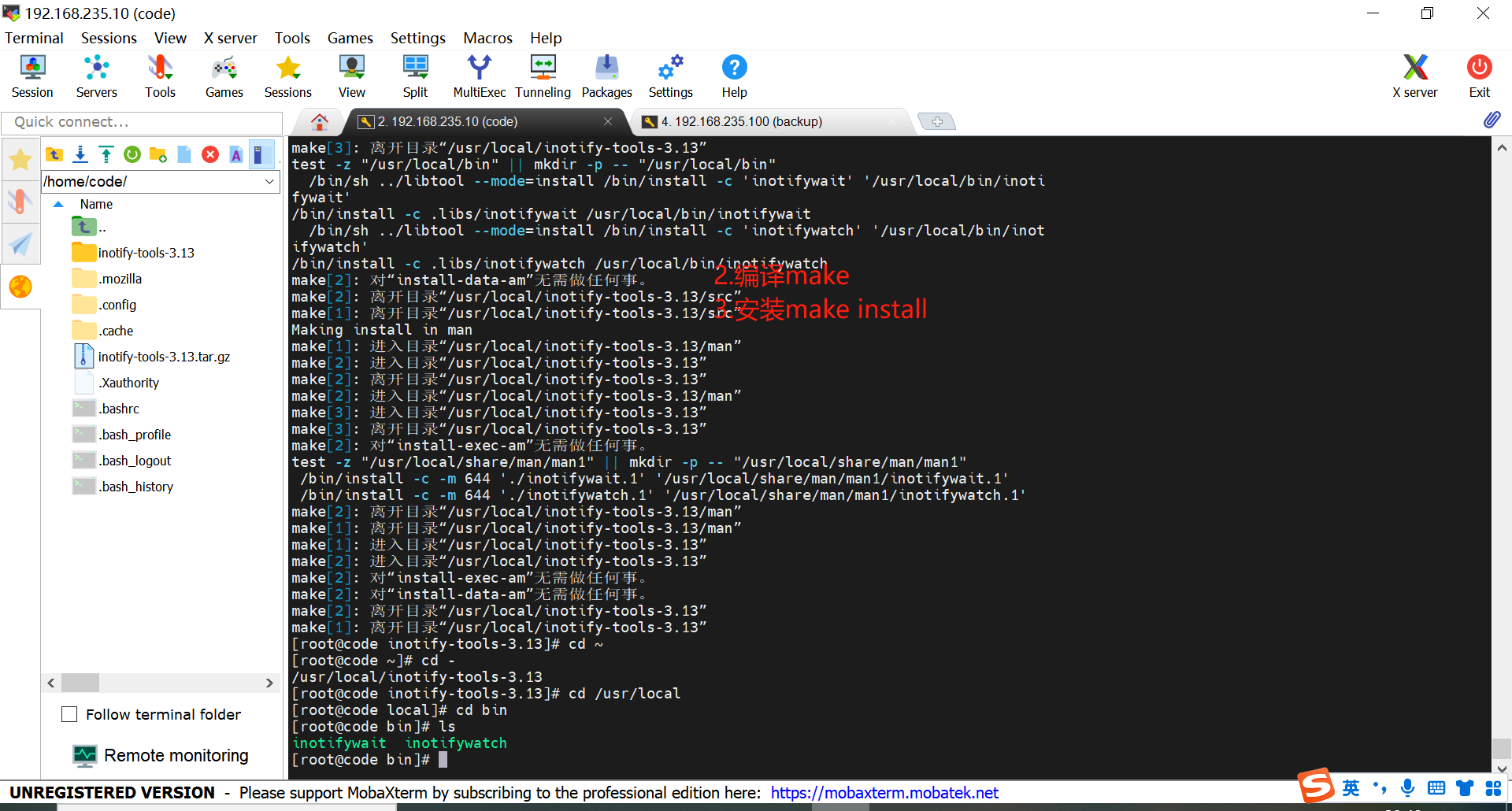Start the X server toolbar icon
1512x811 pixels.
click(1414, 76)
